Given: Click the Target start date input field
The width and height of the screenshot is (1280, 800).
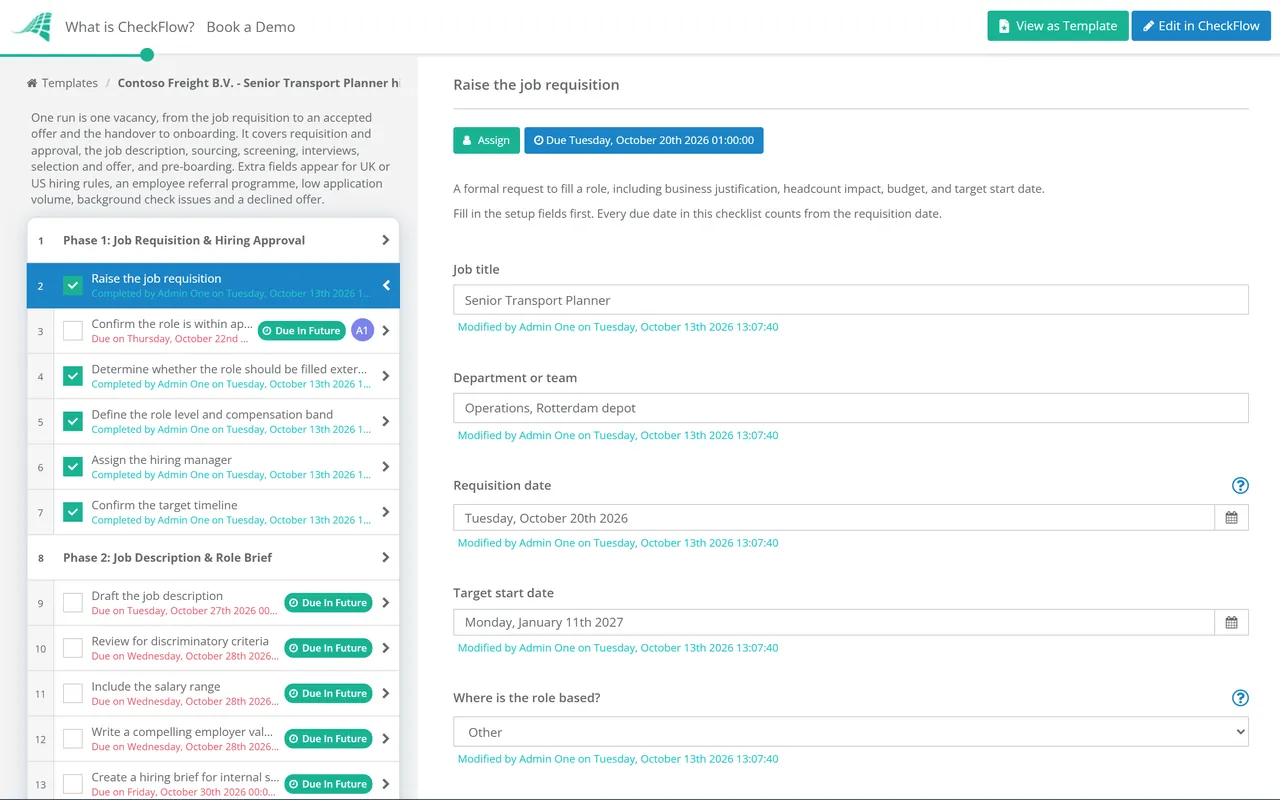Looking at the screenshot, I should pyautogui.click(x=834, y=622).
